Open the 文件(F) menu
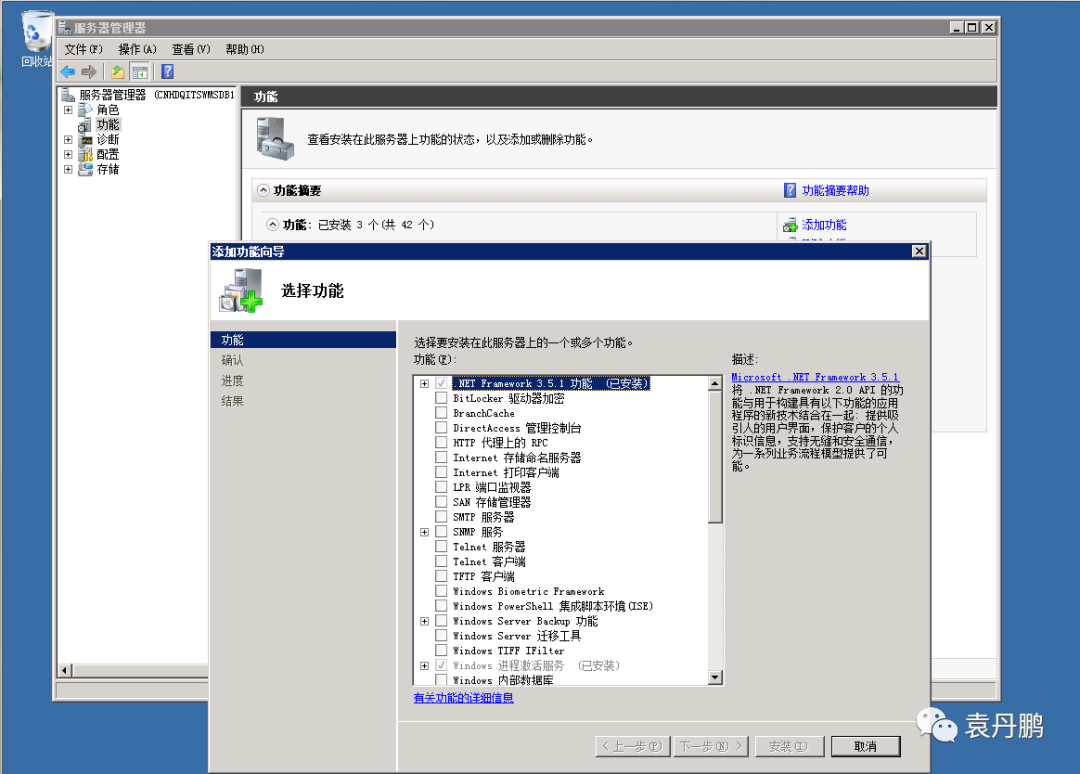Viewport: 1080px width, 774px height. 83,49
